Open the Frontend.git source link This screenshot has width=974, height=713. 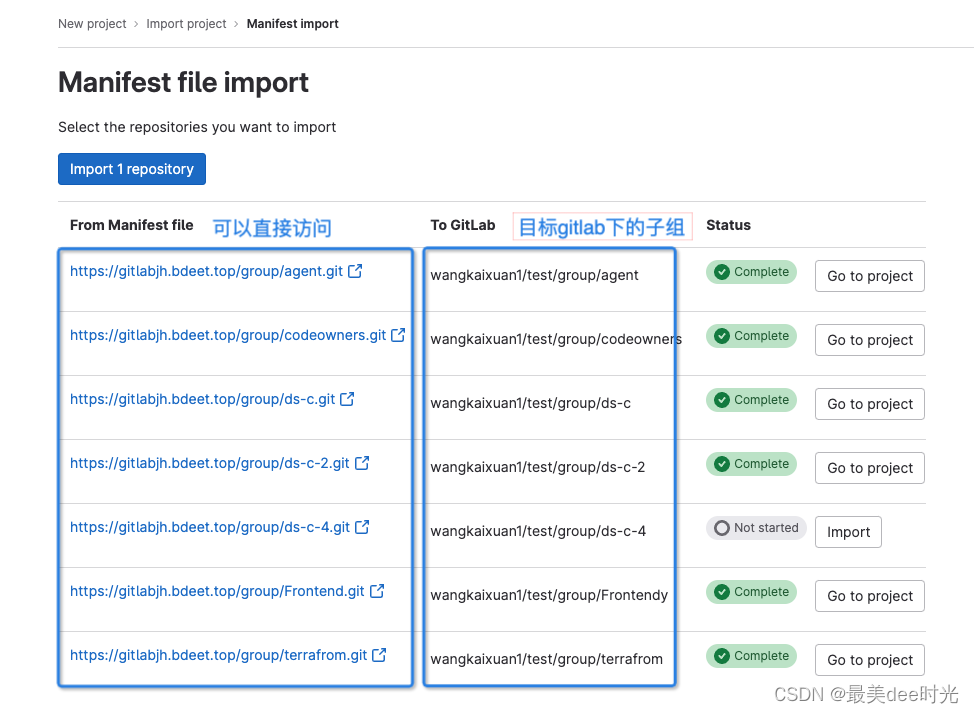click(217, 591)
